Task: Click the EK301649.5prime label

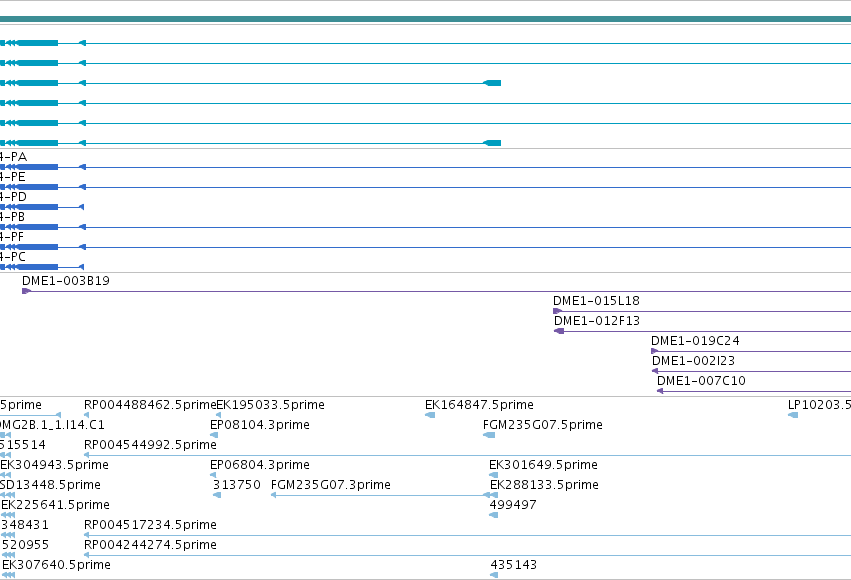Action: click(543, 465)
